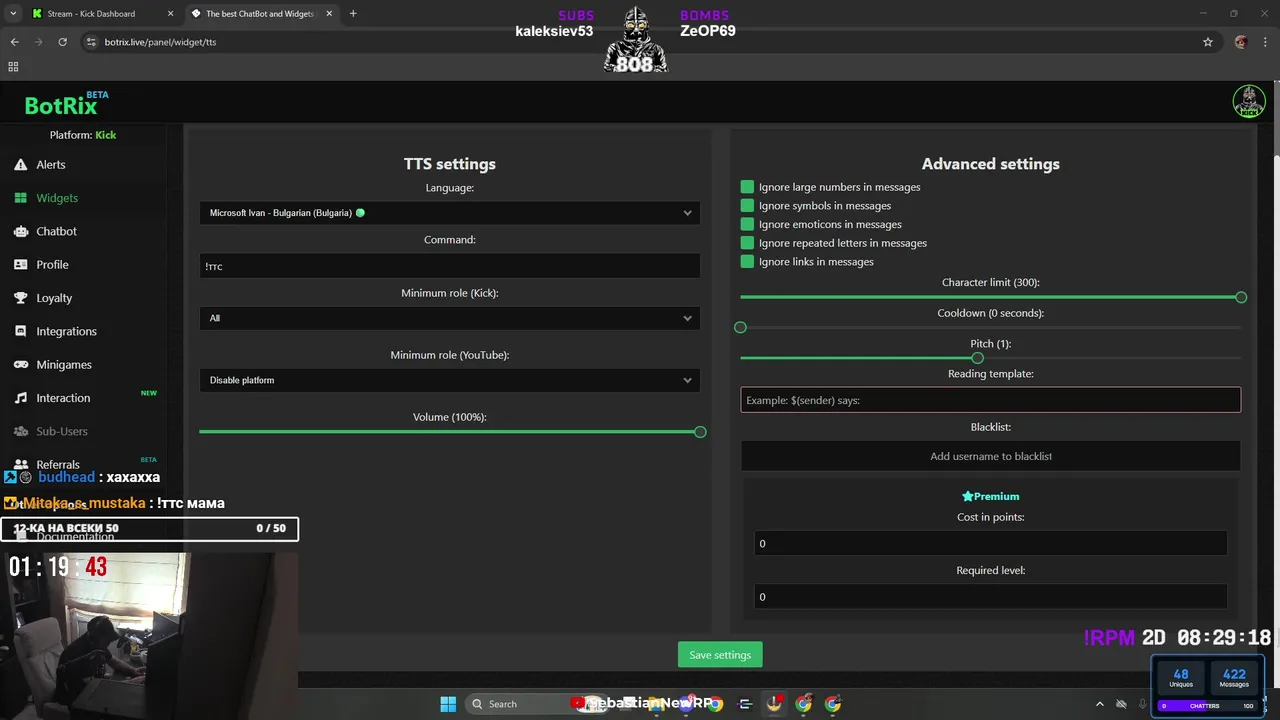Go back with the browser back arrow
The width and height of the screenshot is (1280, 720).
coord(14,42)
